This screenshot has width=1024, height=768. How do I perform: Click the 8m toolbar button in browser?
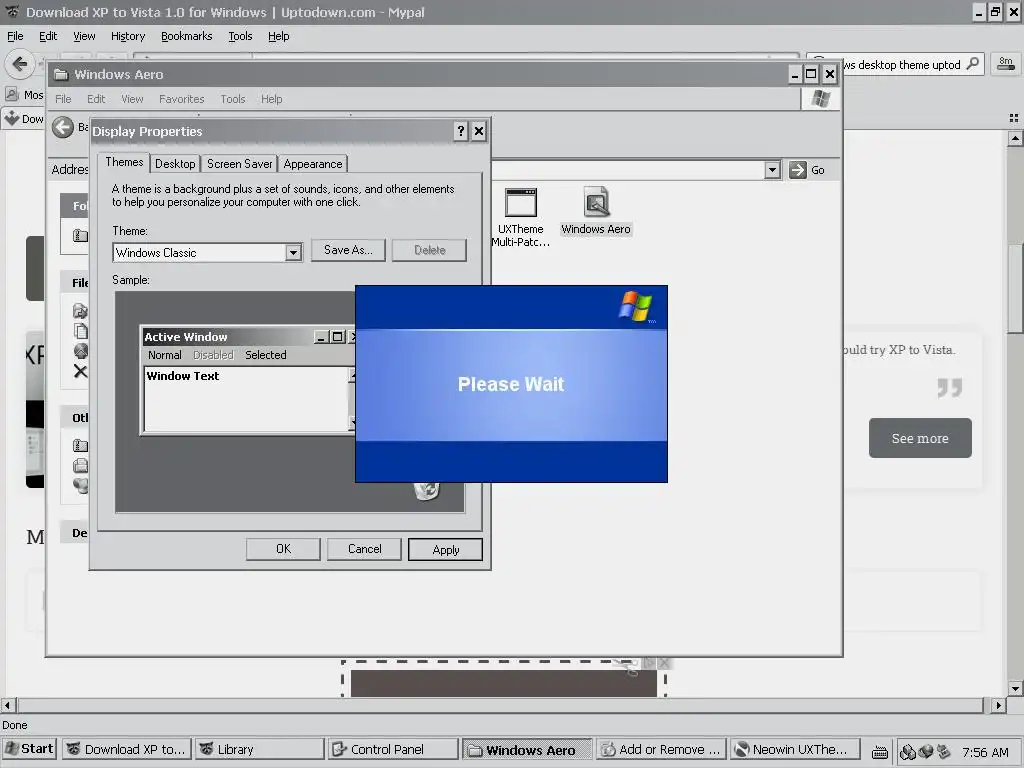click(1006, 63)
